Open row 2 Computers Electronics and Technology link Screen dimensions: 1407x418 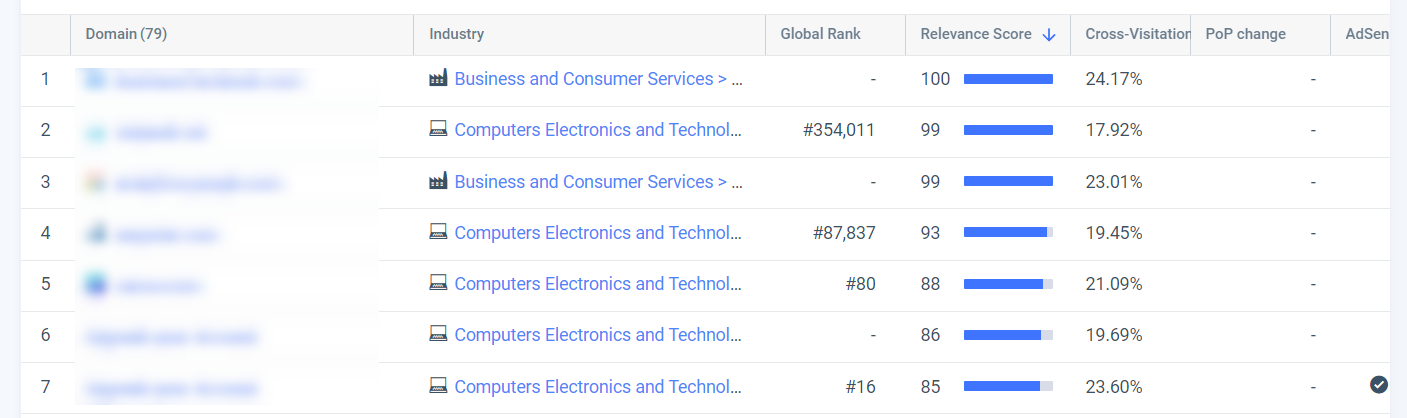pyautogui.click(x=597, y=130)
